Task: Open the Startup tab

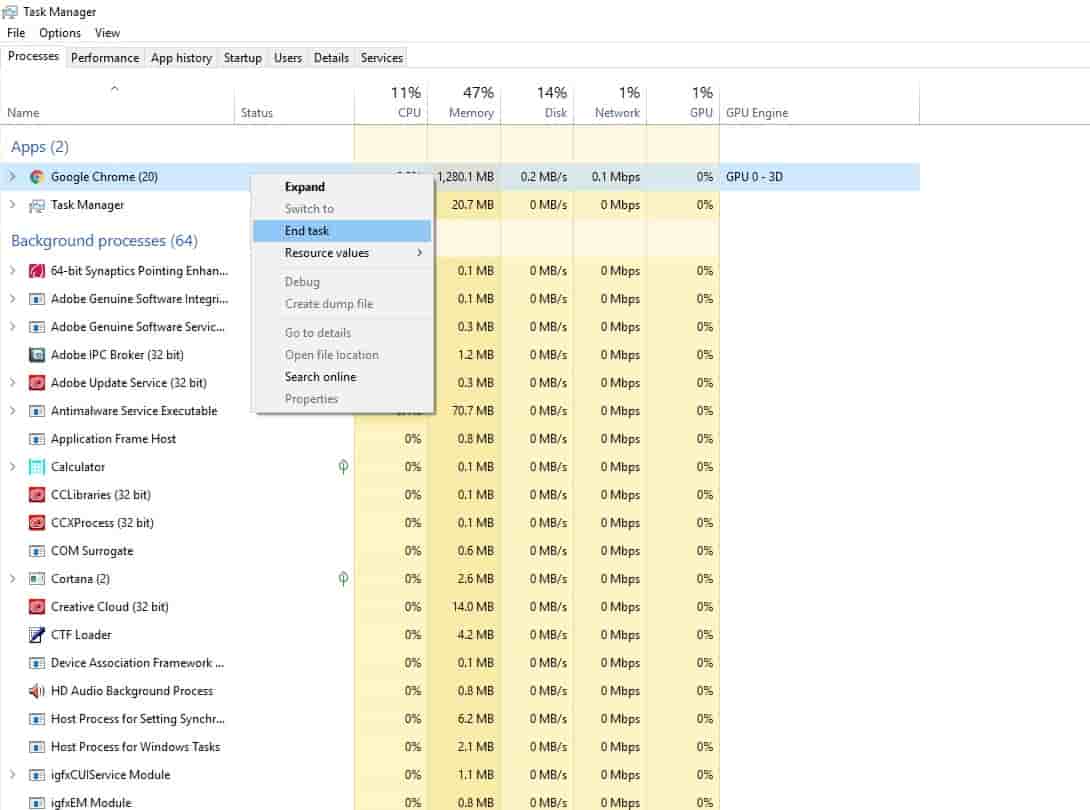Action: [242, 58]
